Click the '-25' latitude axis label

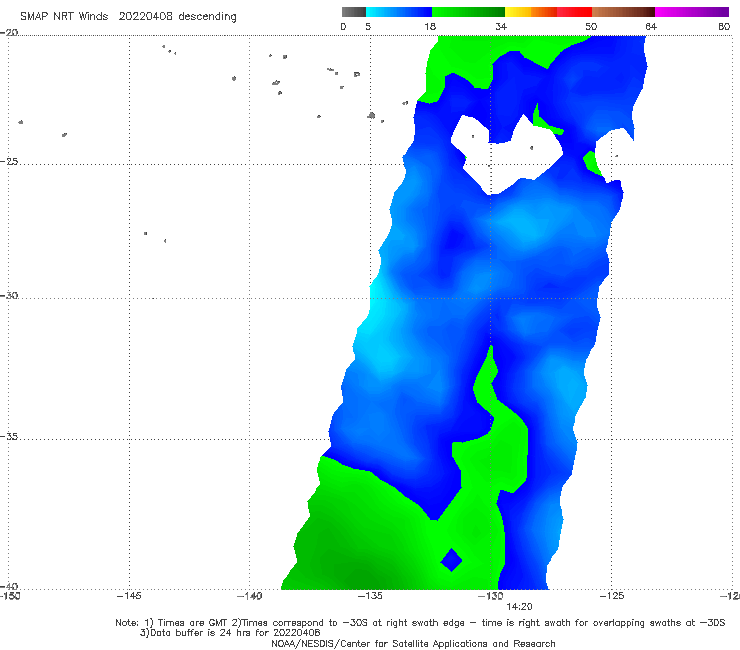pyautogui.click(x=9, y=161)
